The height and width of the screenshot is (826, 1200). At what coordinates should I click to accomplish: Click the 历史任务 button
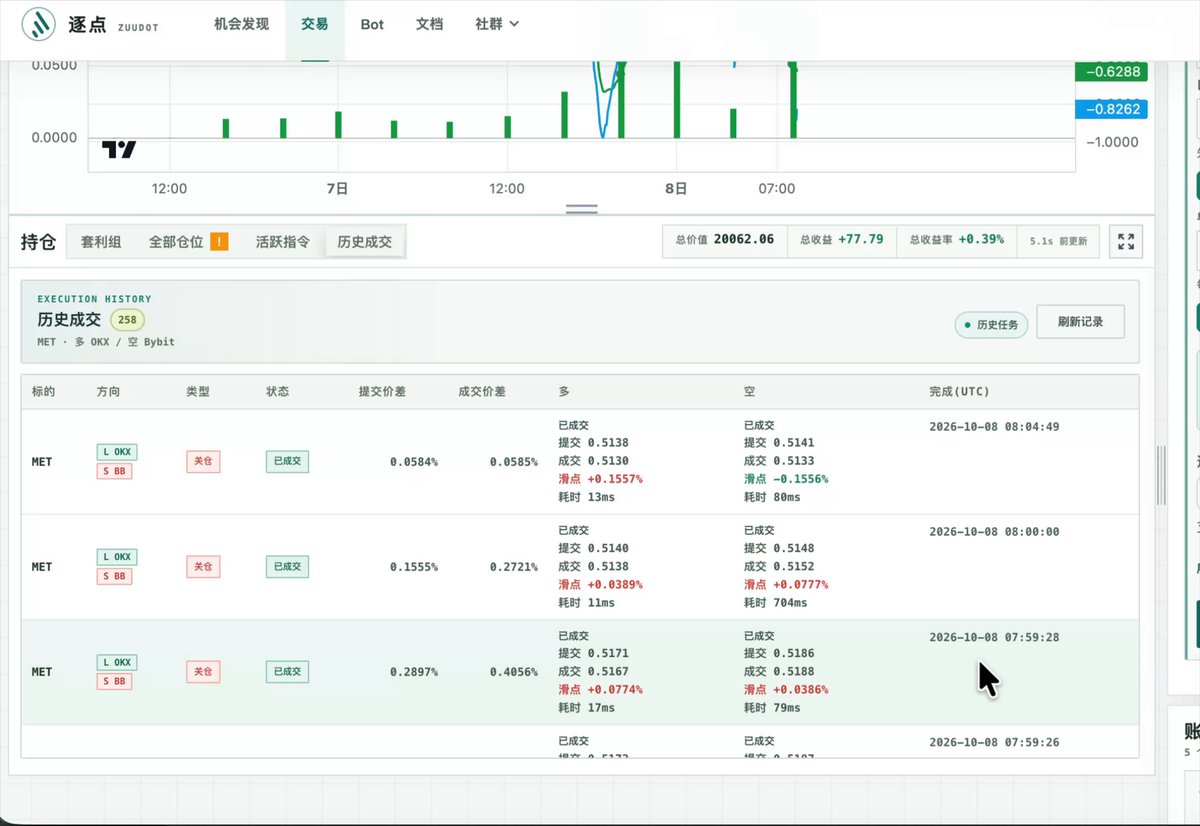pos(991,325)
